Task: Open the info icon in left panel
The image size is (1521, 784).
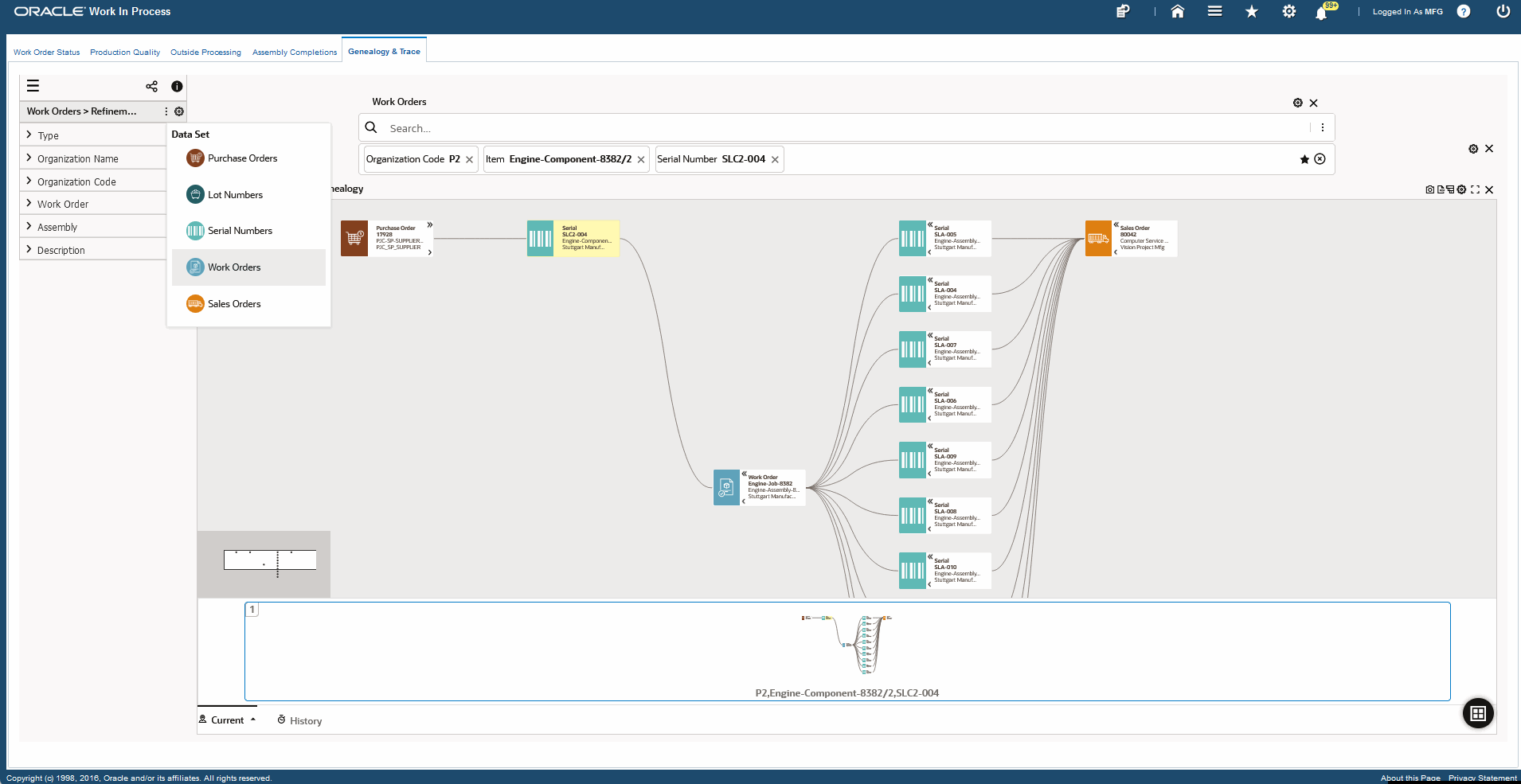Action: [177, 86]
